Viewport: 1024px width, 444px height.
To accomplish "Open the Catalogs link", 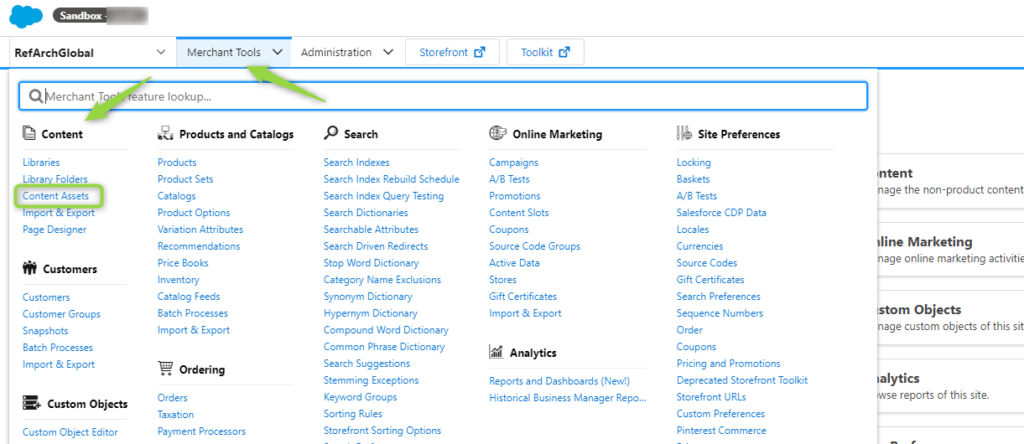I will 176,196.
